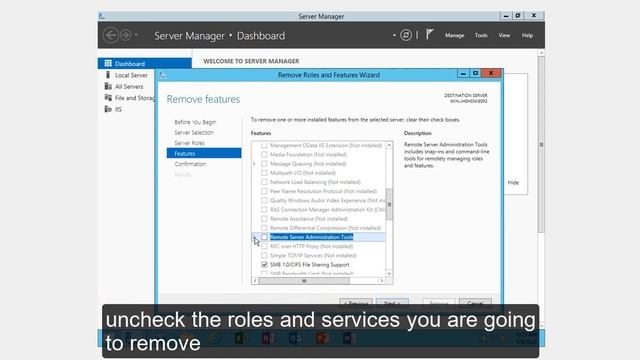Open the header dropdown arrow beside refresh icon

tap(394, 36)
